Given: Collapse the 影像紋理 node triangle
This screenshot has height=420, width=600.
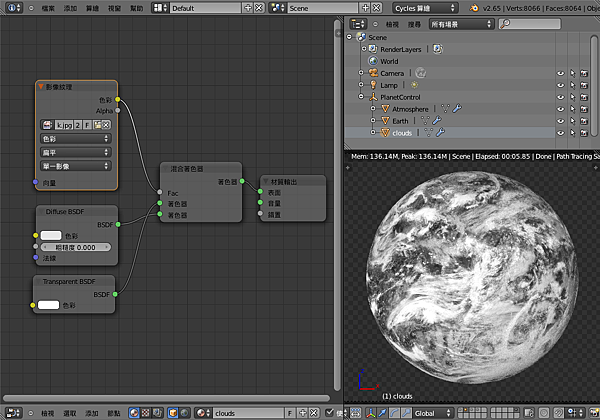Looking at the screenshot, I should [41, 87].
